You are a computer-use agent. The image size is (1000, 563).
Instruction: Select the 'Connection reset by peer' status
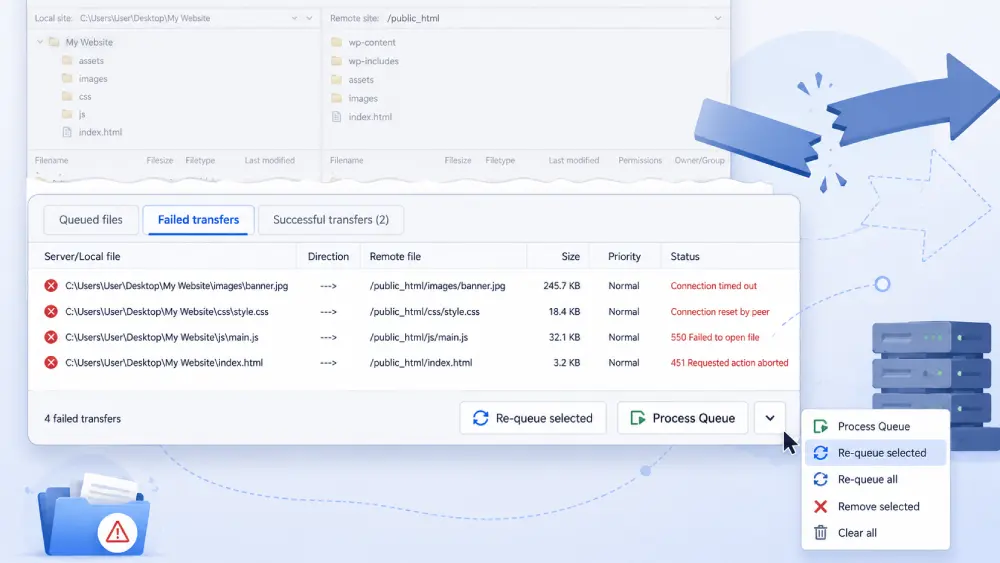click(x=719, y=312)
